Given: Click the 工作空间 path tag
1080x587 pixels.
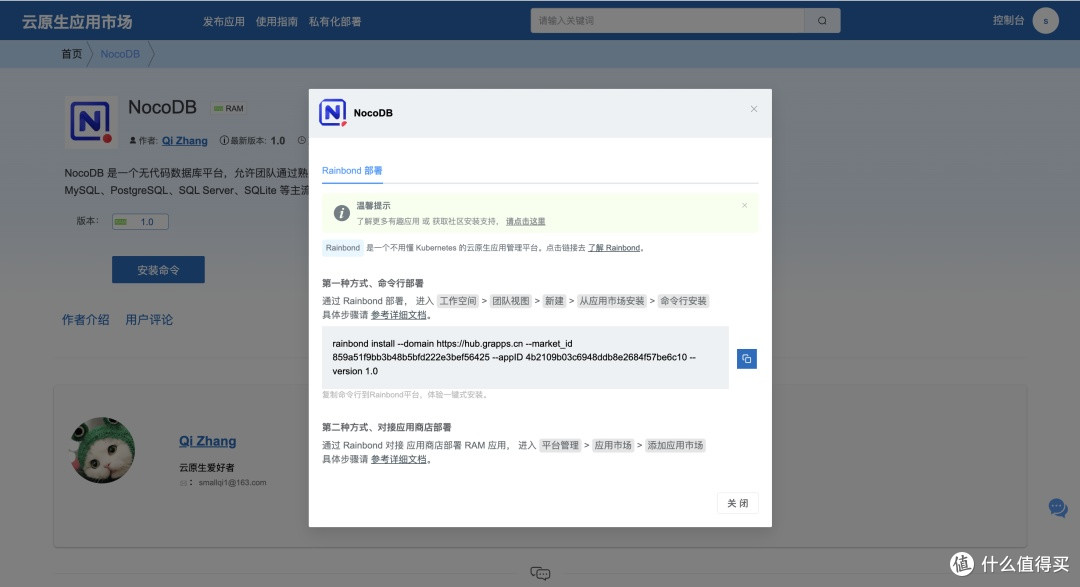Looking at the screenshot, I should tap(458, 301).
